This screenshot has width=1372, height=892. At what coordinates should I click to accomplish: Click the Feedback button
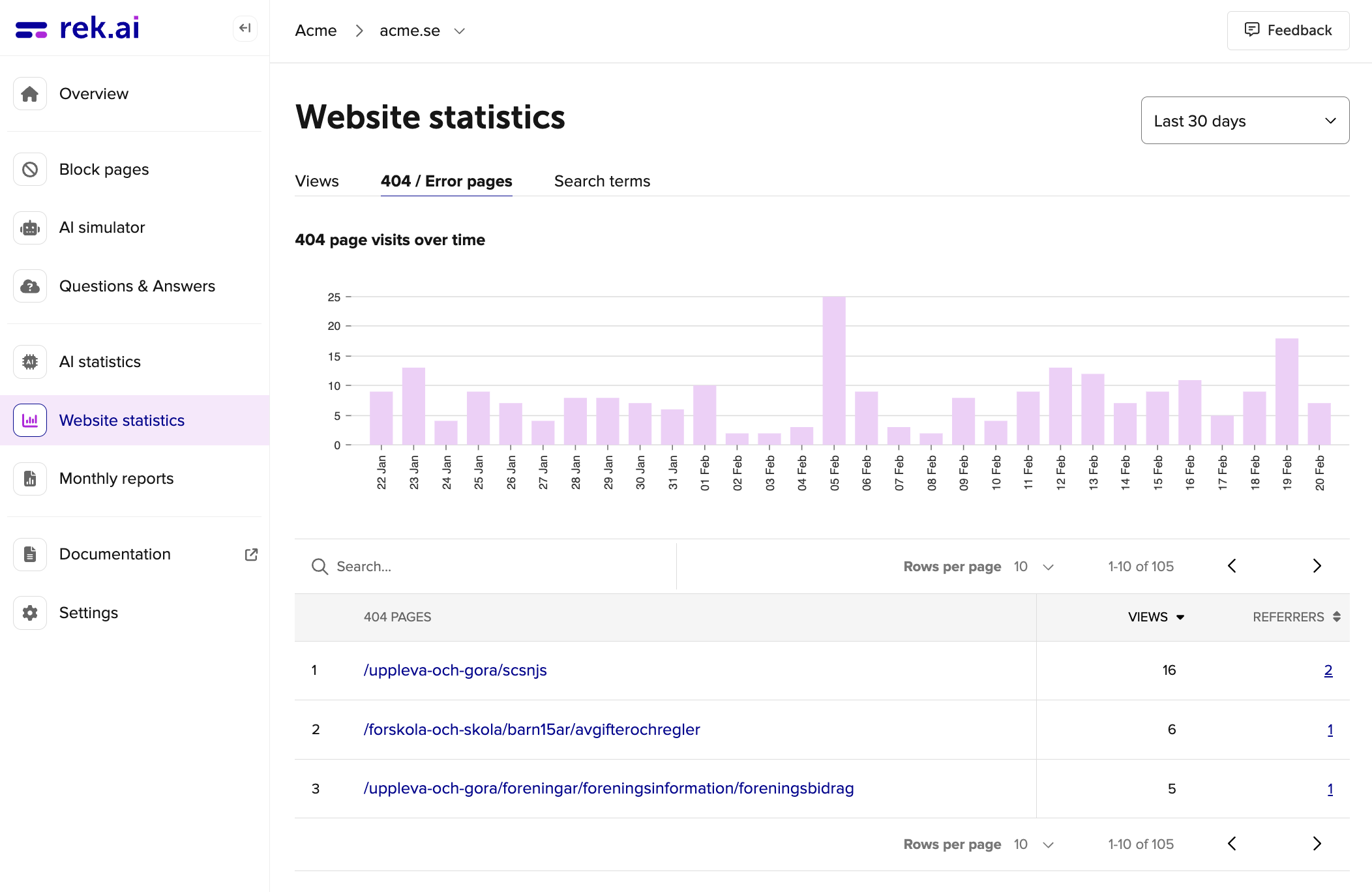tap(1288, 30)
